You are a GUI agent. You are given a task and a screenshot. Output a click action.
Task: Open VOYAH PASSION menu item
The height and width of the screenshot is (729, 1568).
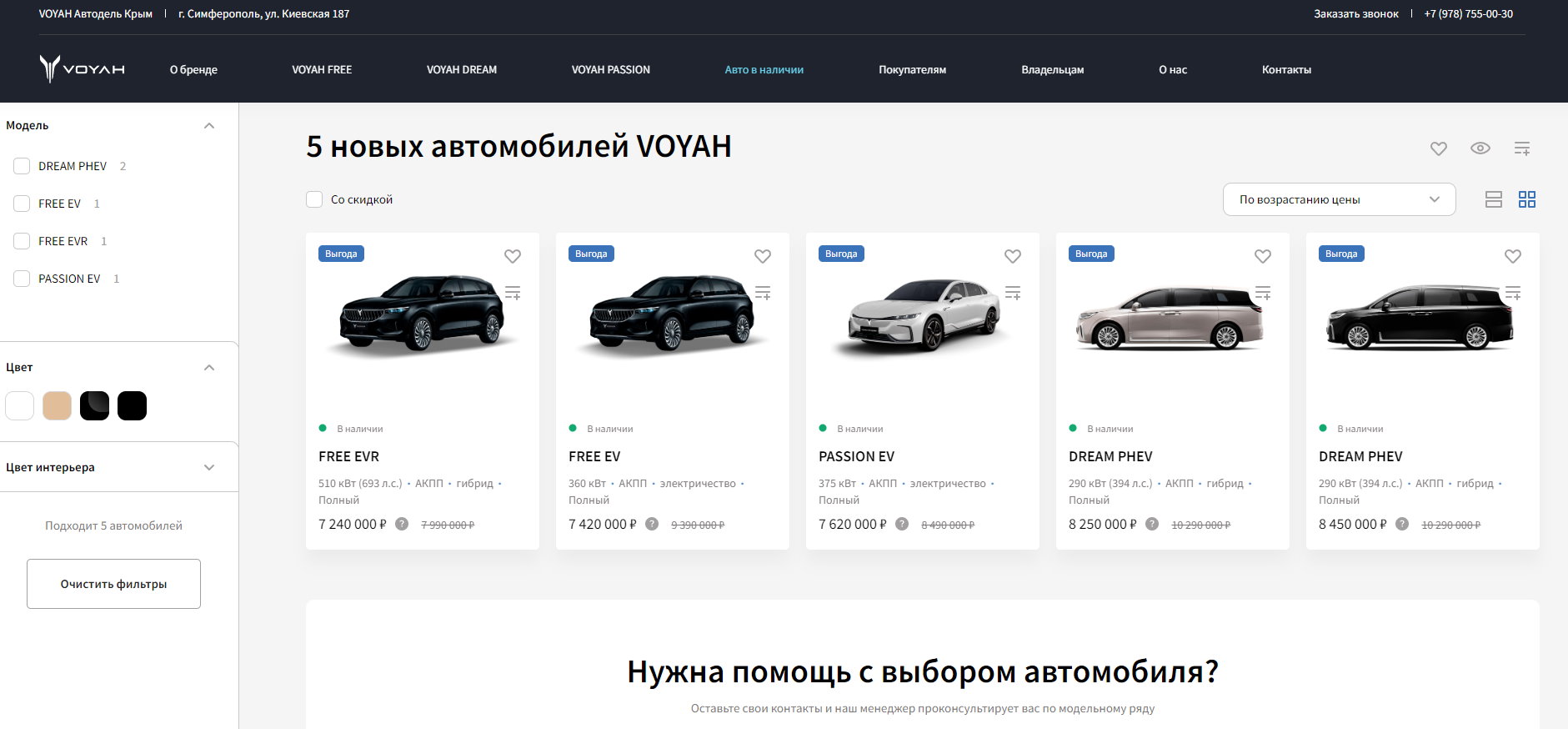tap(611, 69)
